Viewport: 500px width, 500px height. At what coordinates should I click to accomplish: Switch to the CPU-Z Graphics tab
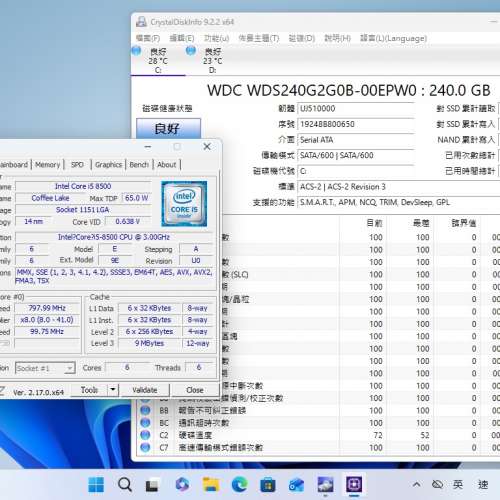coord(108,165)
